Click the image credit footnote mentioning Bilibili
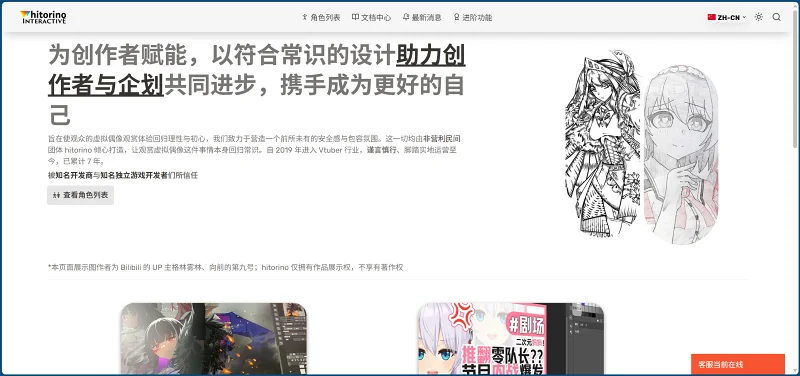Image resolution: width=800 pixels, height=376 pixels. point(226,267)
